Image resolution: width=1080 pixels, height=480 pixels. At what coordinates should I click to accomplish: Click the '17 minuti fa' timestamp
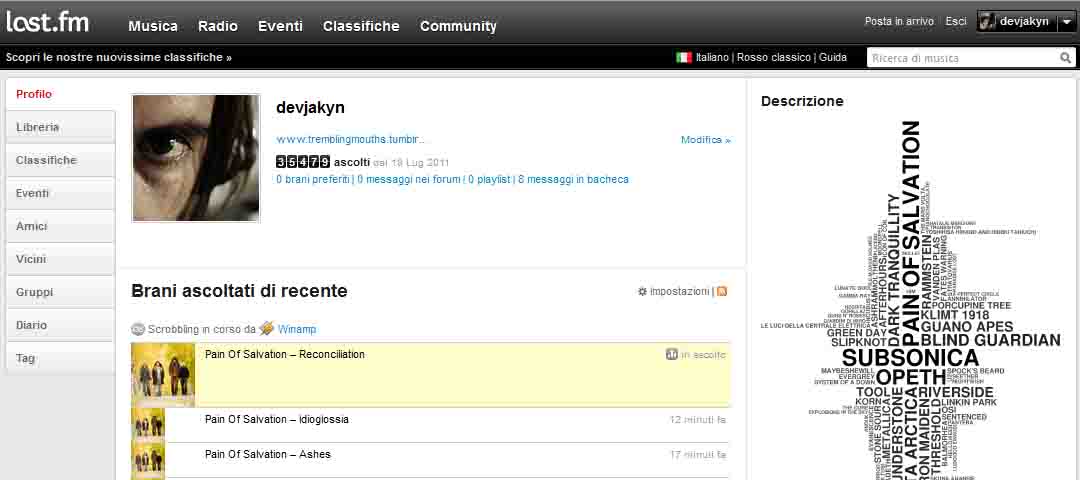pyautogui.click(x=698, y=455)
